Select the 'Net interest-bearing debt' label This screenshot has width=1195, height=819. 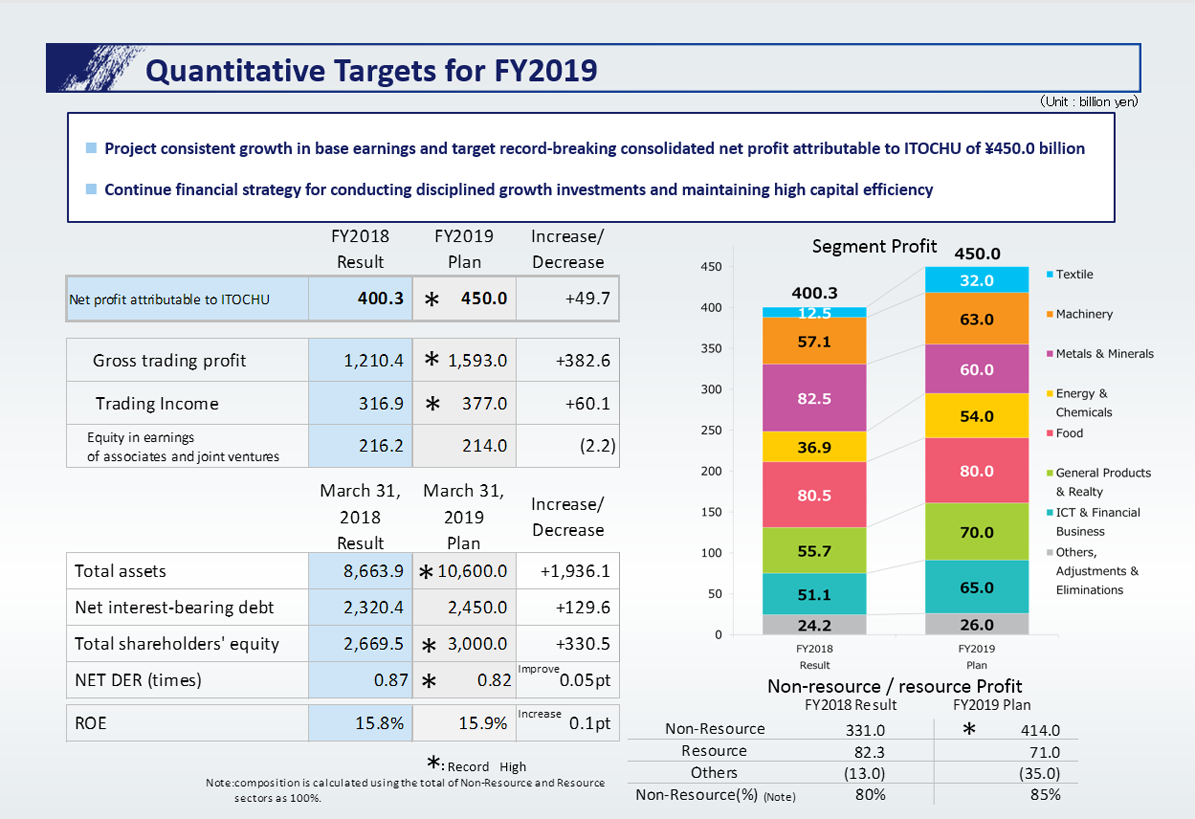click(x=175, y=607)
